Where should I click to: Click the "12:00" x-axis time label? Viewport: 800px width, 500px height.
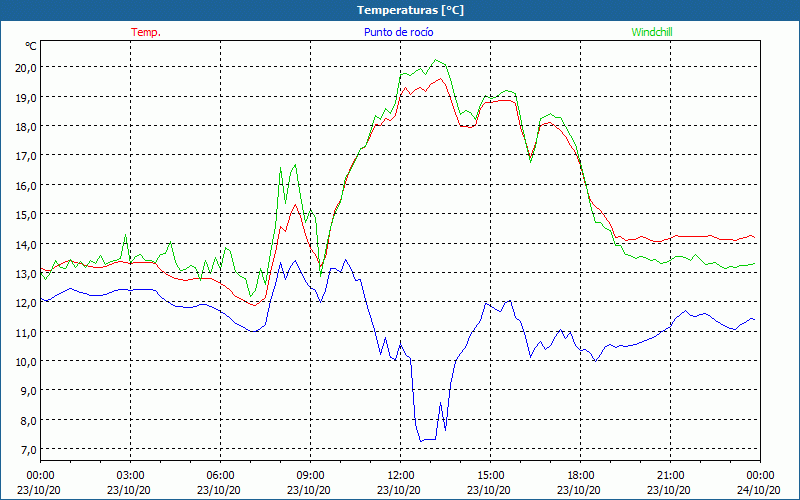point(401,476)
